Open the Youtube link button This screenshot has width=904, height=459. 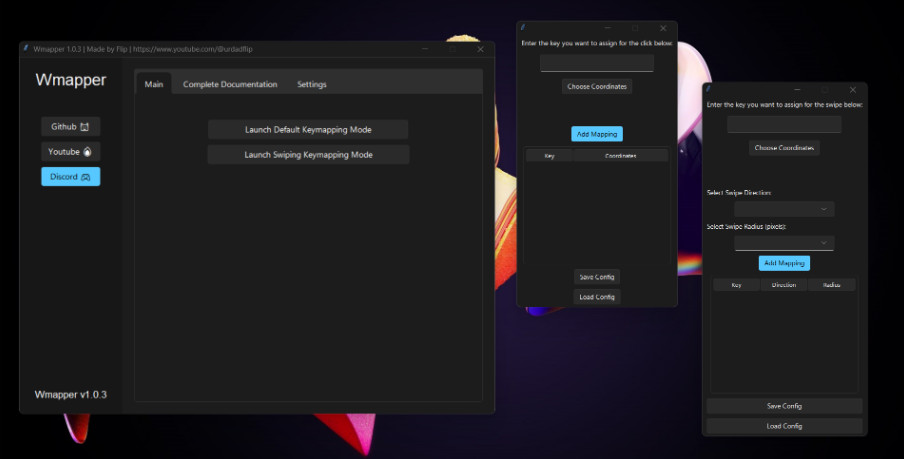click(70, 152)
